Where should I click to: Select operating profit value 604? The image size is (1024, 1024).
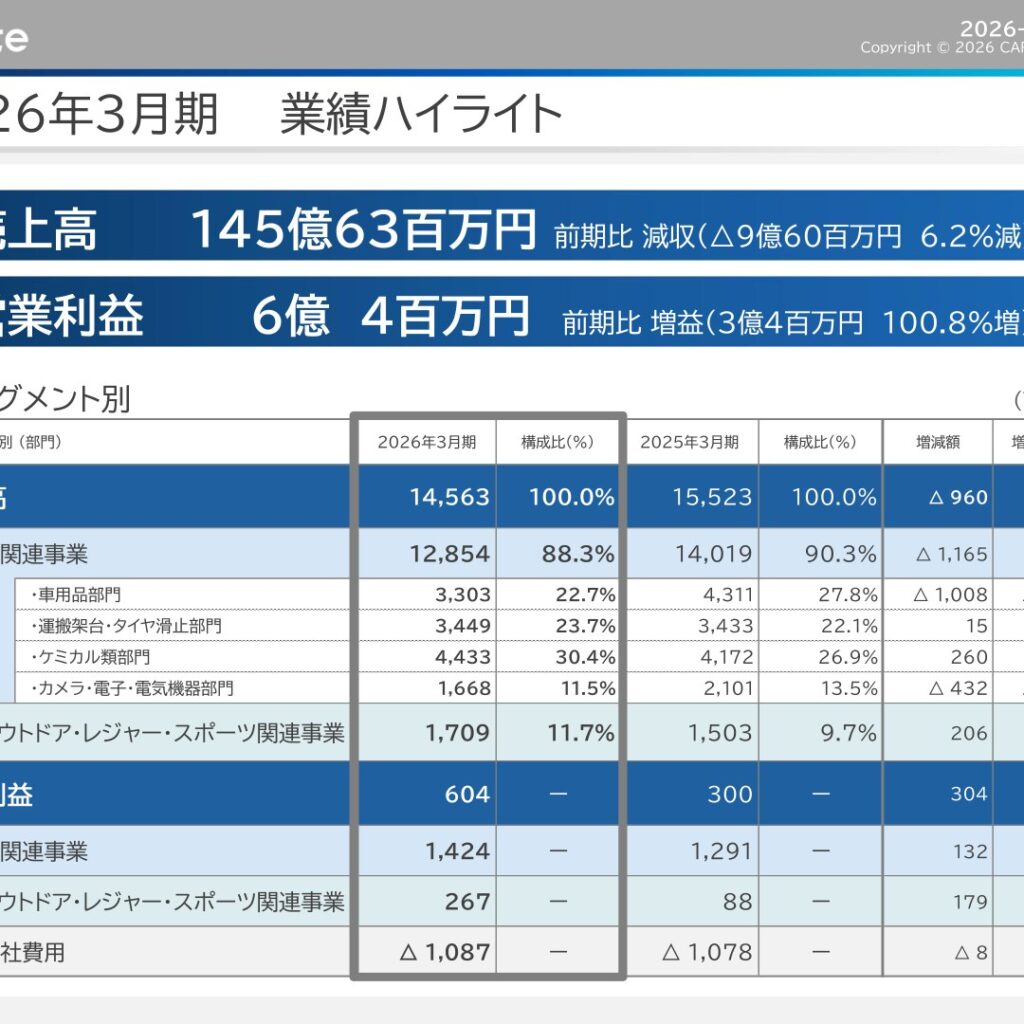(467, 794)
